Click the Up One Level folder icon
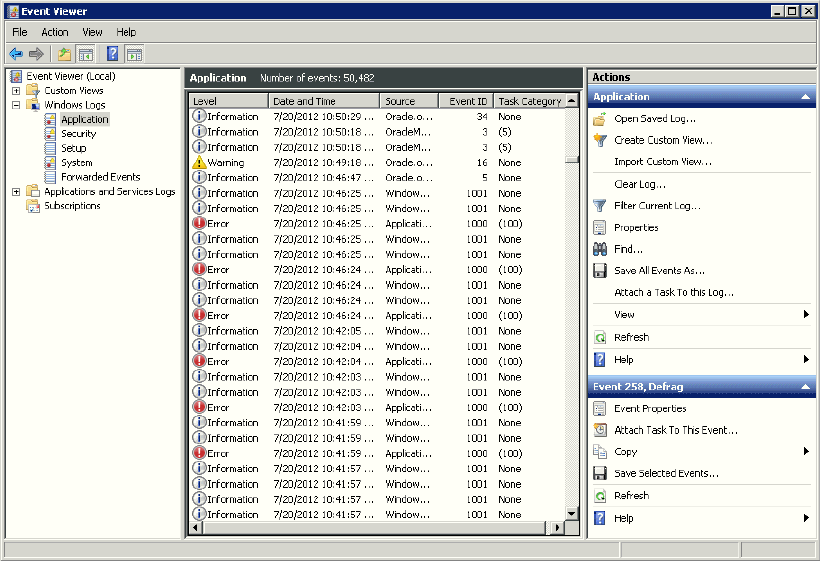Image resolution: width=820 pixels, height=561 pixels. pos(64,54)
